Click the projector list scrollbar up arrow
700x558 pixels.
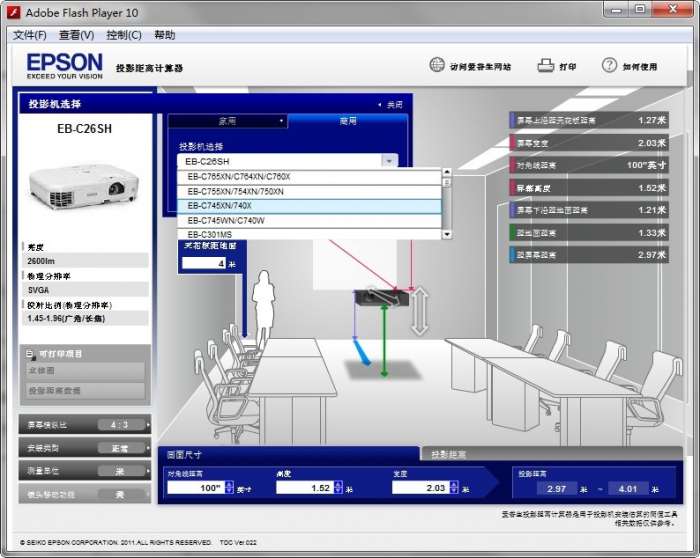447,172
